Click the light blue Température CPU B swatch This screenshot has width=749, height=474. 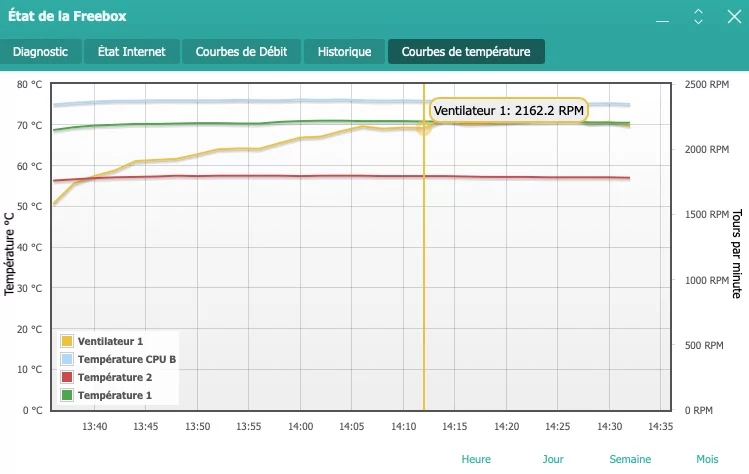(x=67, y=359)
